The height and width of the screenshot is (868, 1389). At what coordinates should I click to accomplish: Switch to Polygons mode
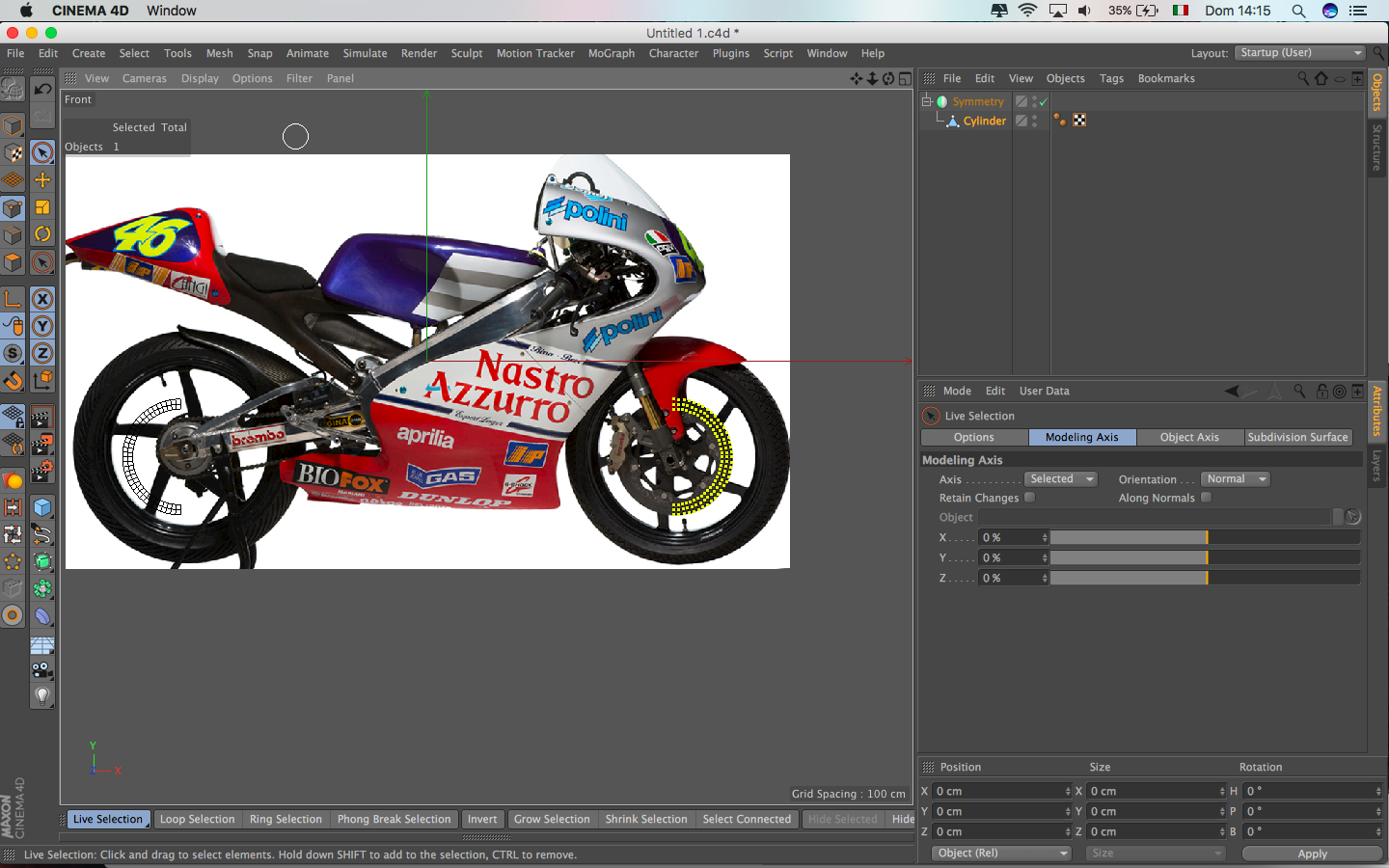13,262
